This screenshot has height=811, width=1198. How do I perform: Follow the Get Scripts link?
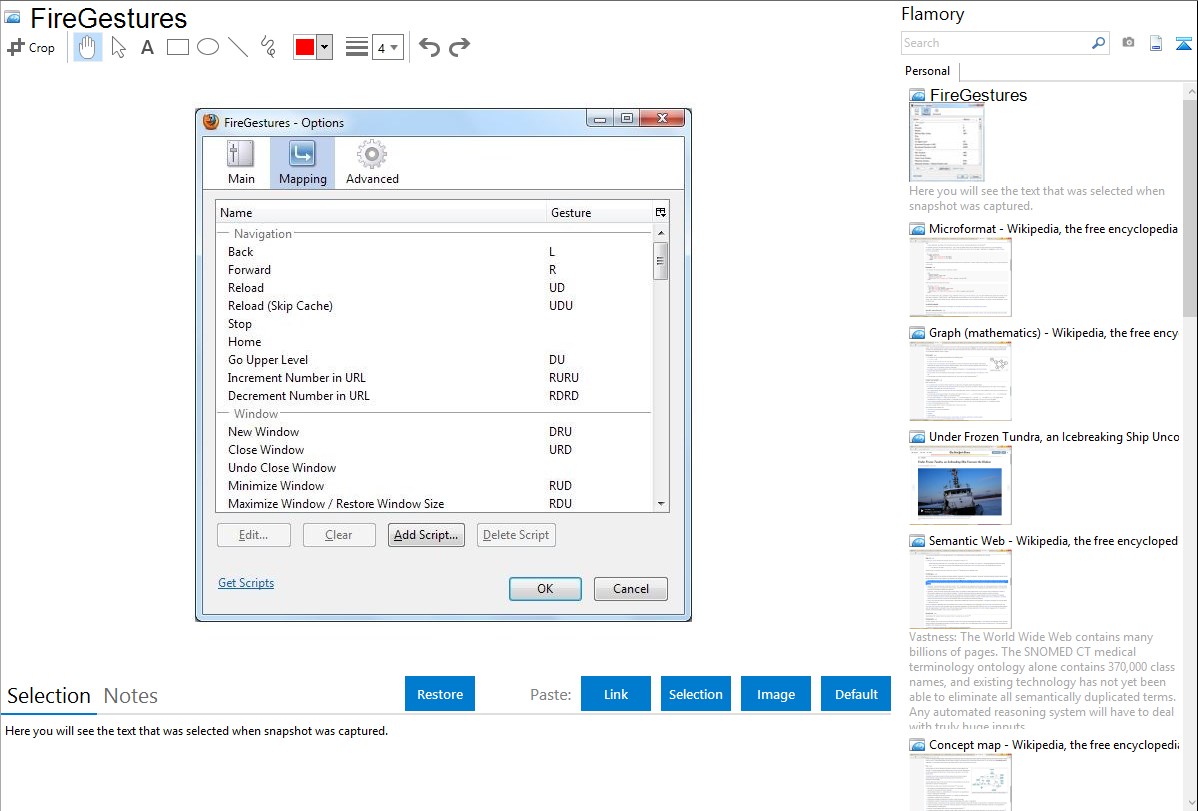[x=246, y=582]
